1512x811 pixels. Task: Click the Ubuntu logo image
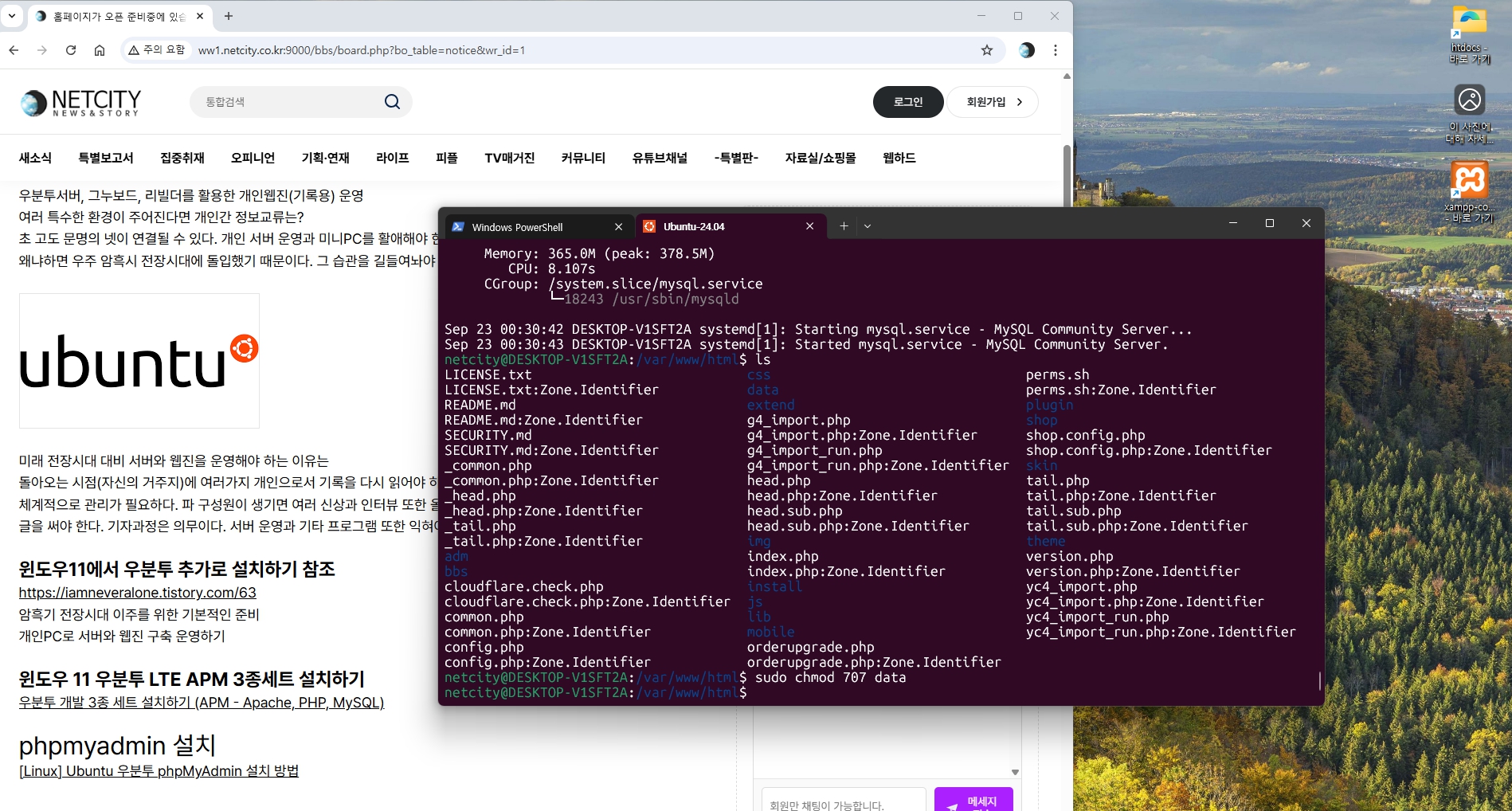click(139, 361)
